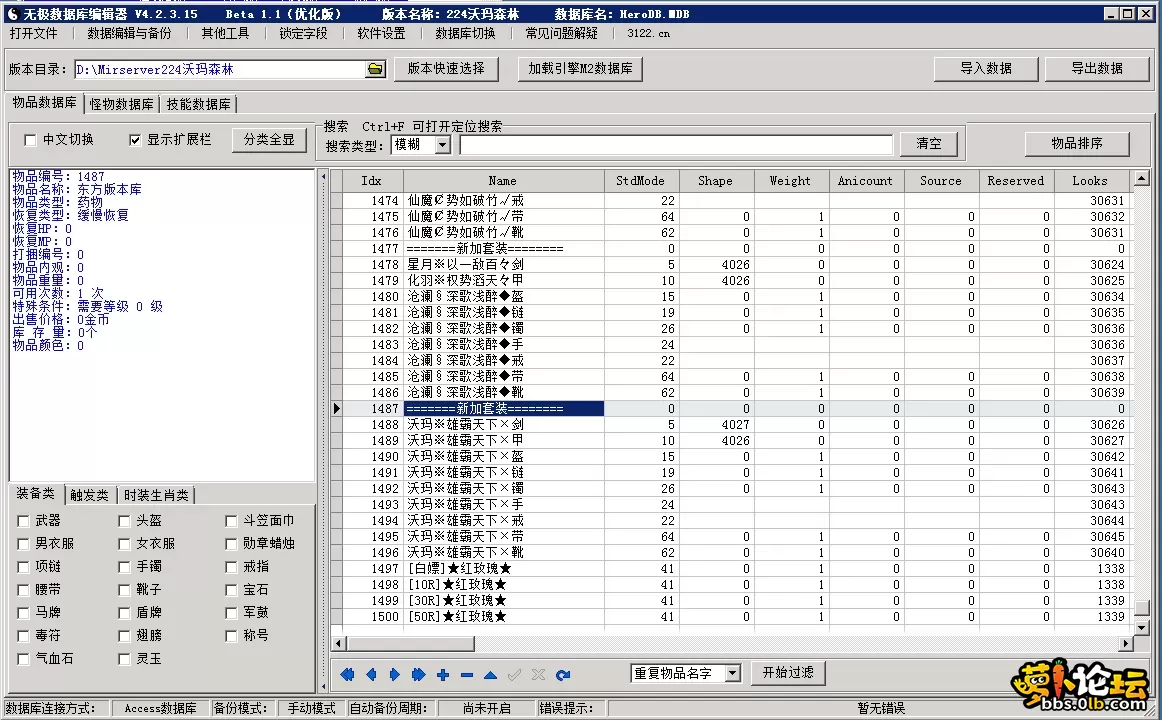
Task: Click the 物品排序 button
Action: pyautogui.click(x=1077, y=144)
